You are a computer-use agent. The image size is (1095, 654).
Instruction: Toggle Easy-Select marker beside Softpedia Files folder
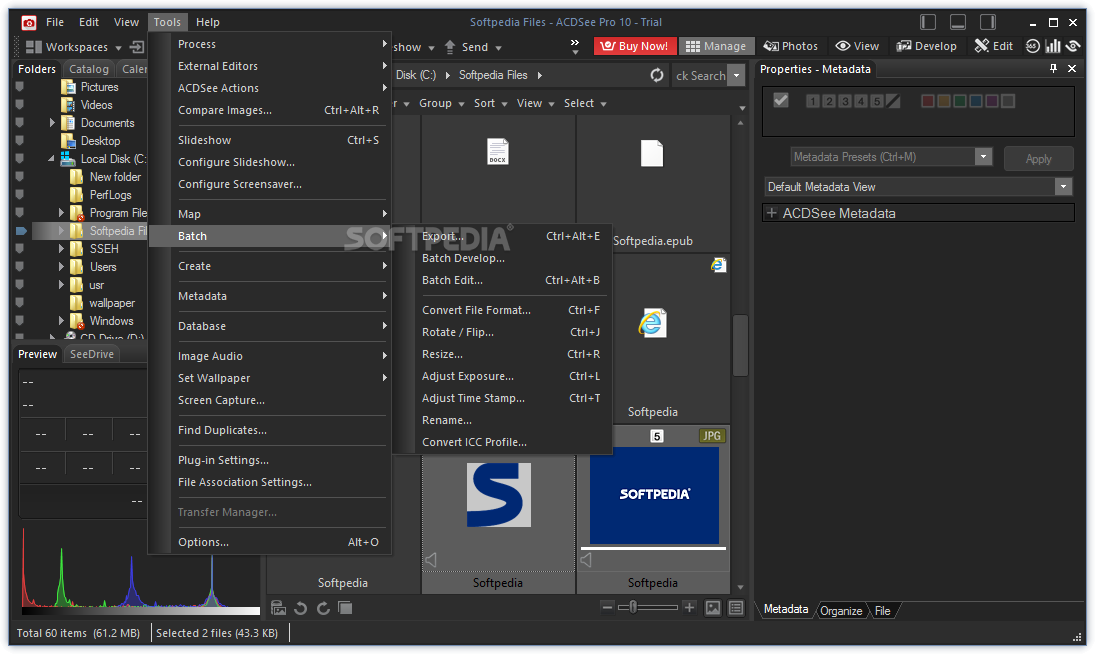click(20, 230)
